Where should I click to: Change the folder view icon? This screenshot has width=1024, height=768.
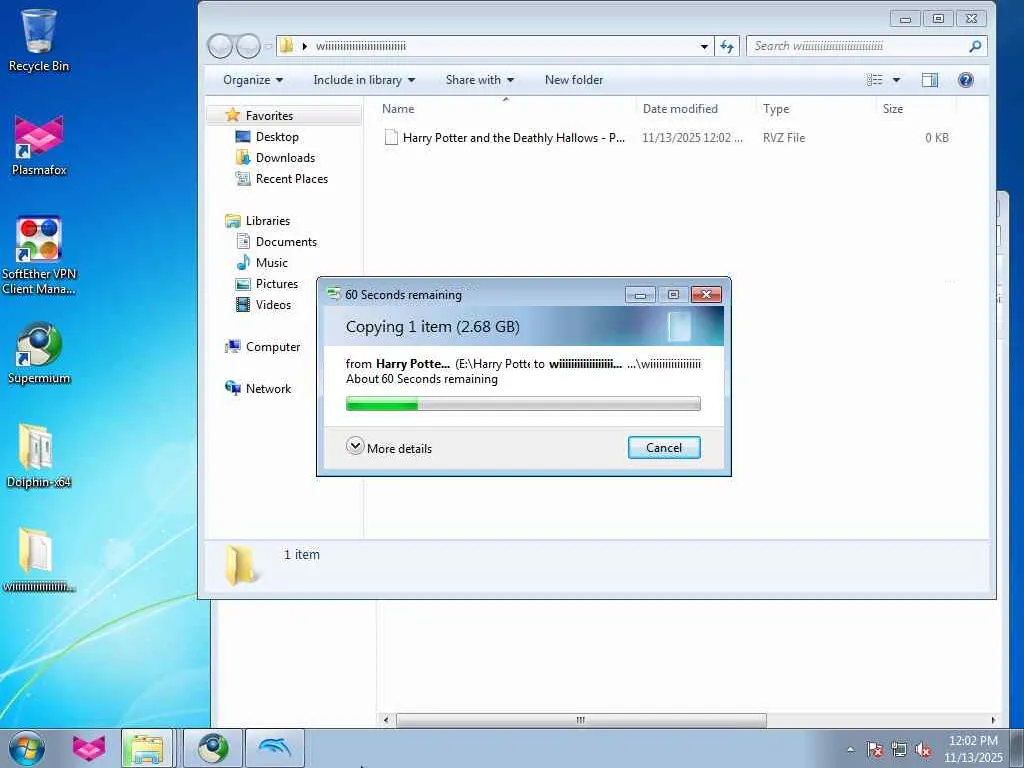coord(874,80)
